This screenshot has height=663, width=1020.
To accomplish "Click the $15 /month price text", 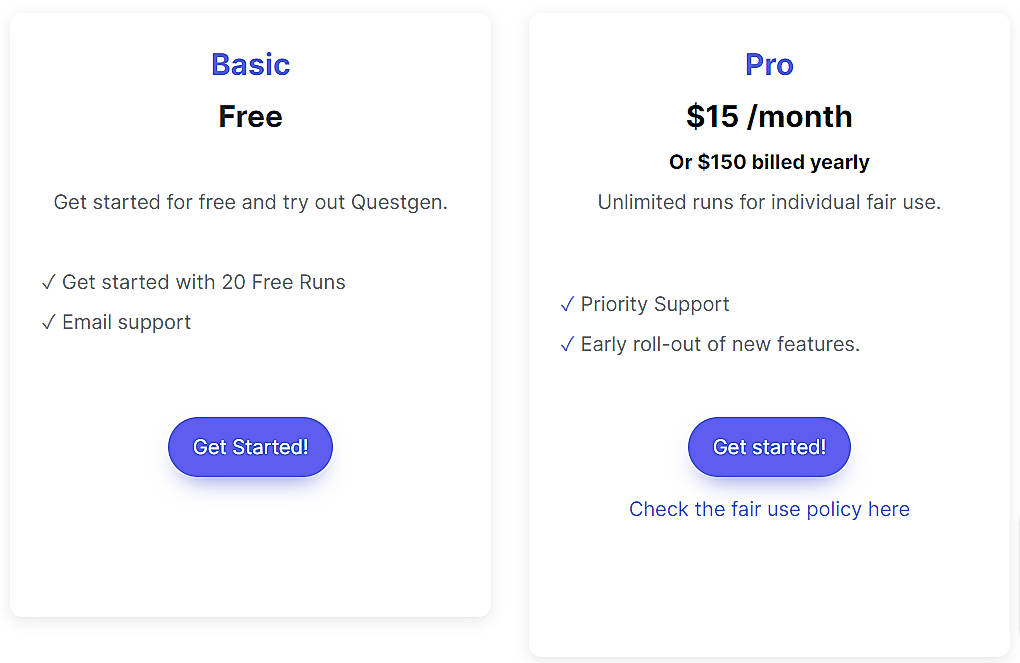I will 768,116.
